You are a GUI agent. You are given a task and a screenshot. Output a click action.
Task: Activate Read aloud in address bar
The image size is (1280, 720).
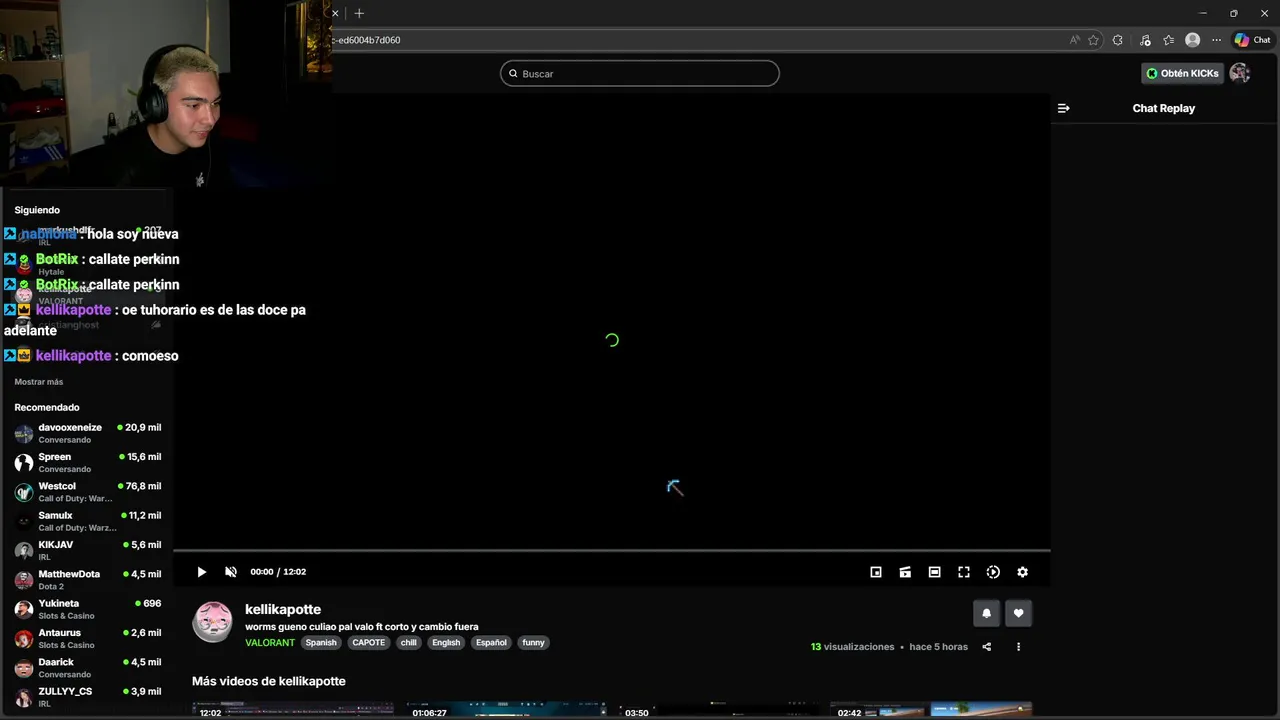point(1075,40)
